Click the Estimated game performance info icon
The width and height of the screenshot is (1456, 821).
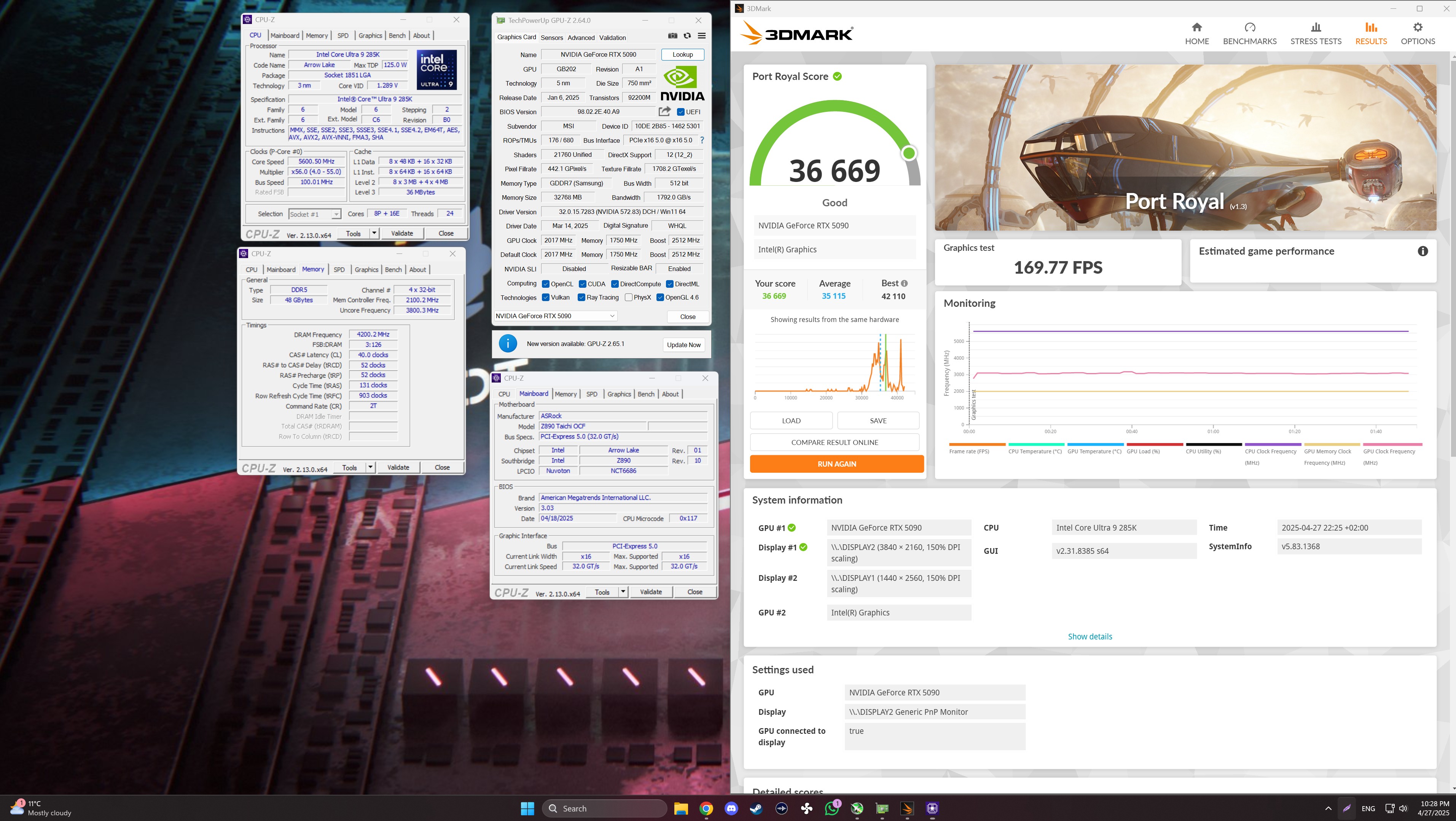(1423, 251)
